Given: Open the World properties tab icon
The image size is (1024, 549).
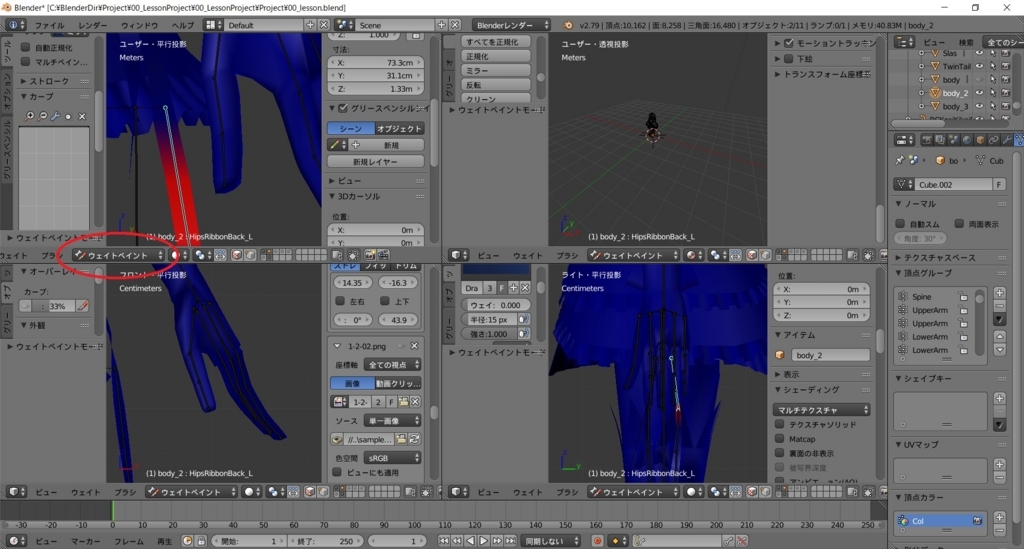Looking at the screenshot, I should [967, 140].
